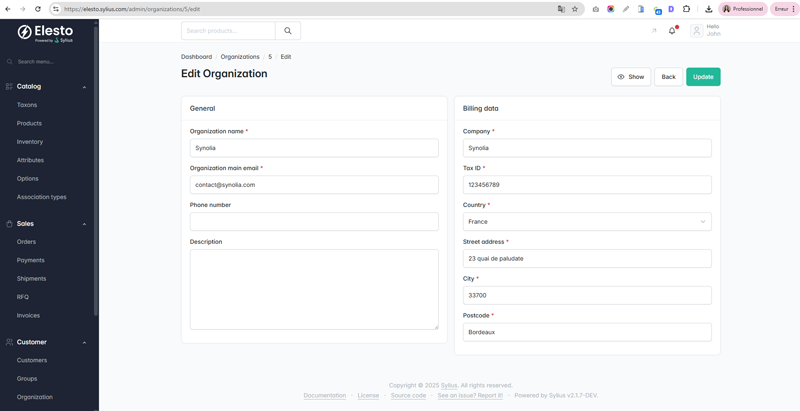The image size is (800, 411).
Task: Click the search products magnifier button
Action: point(288,31)
